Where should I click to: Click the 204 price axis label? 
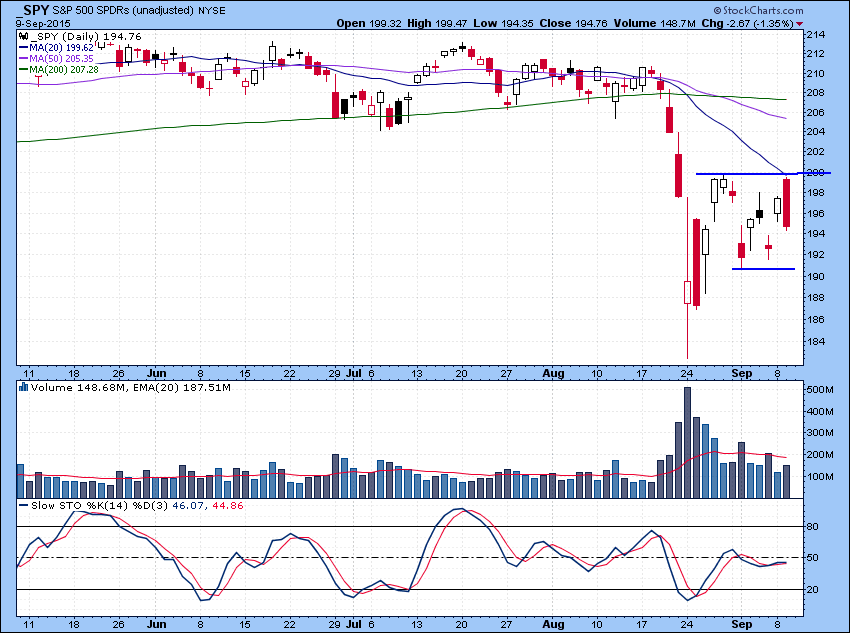point(816,132)
